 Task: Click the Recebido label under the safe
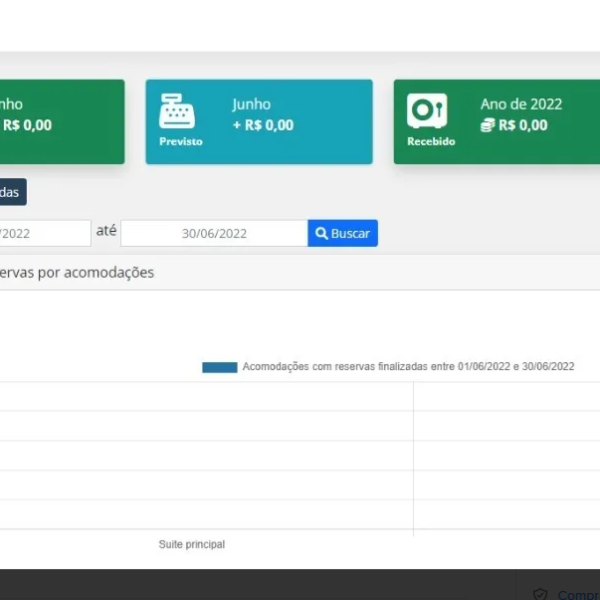[430, 141]
